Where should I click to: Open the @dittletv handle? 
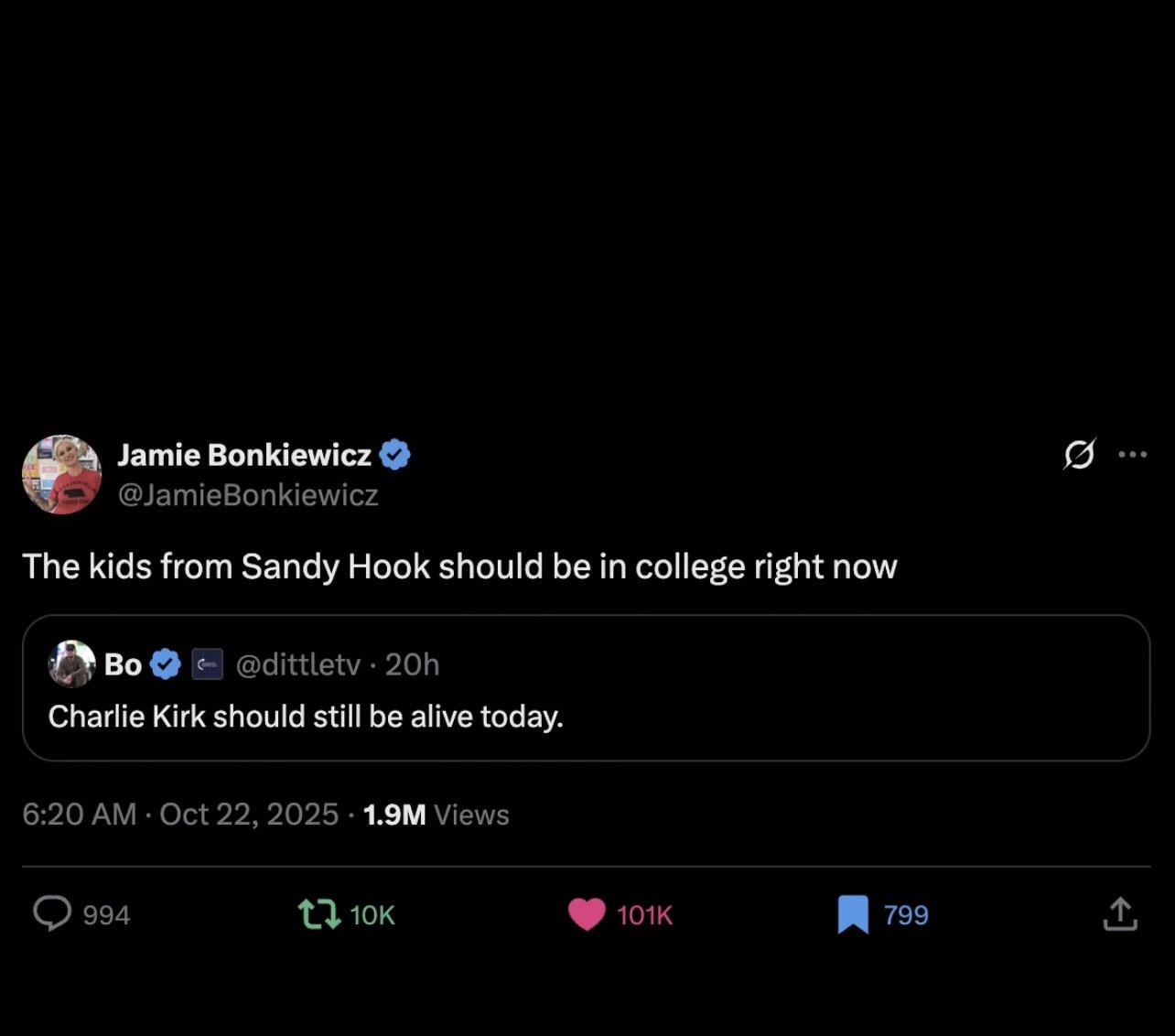click(298, 664)
